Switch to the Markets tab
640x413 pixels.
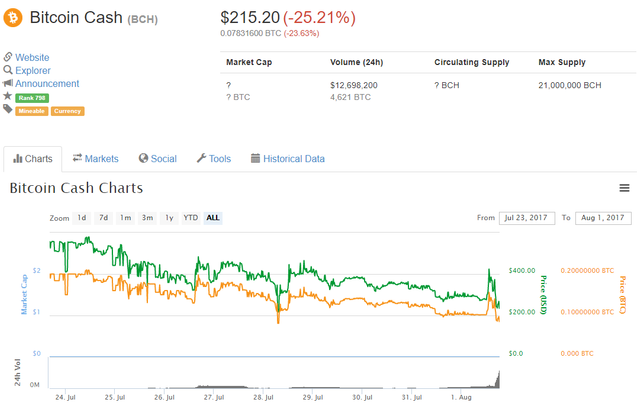coord(96,159)
